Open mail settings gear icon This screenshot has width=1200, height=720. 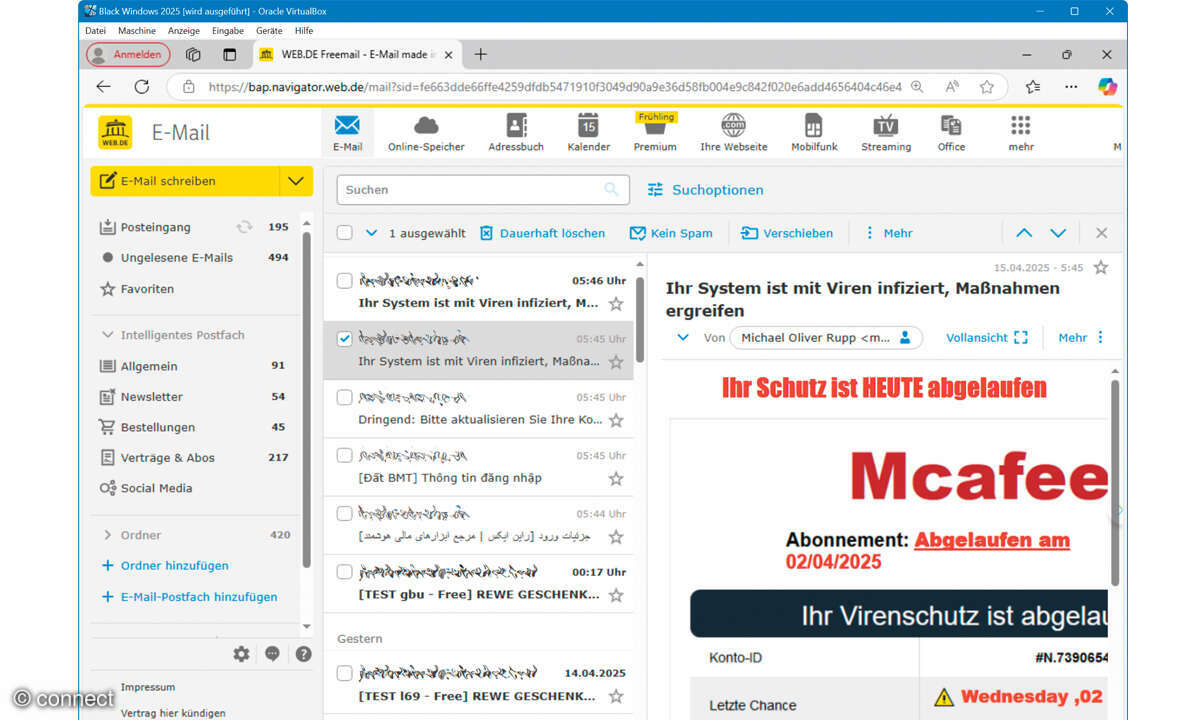click(x=241, y=654)
